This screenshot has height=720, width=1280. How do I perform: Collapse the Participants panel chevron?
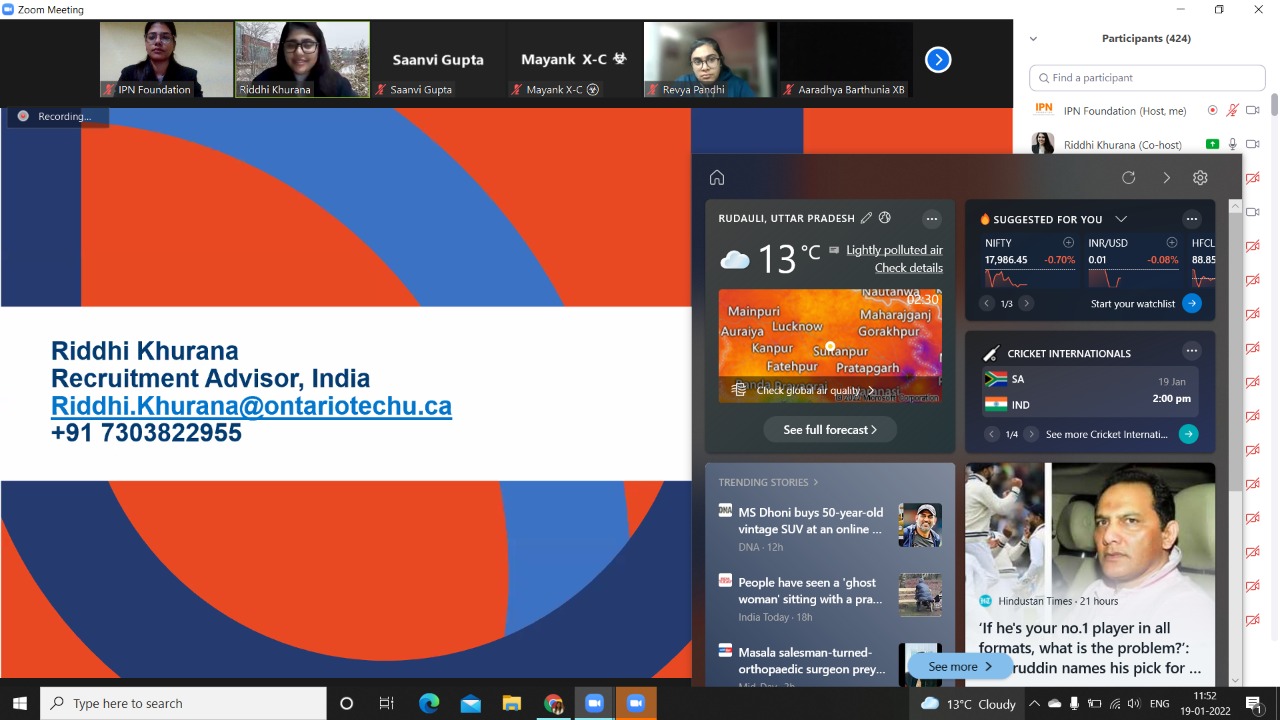pyautogui.click(x=1033, y=39)
